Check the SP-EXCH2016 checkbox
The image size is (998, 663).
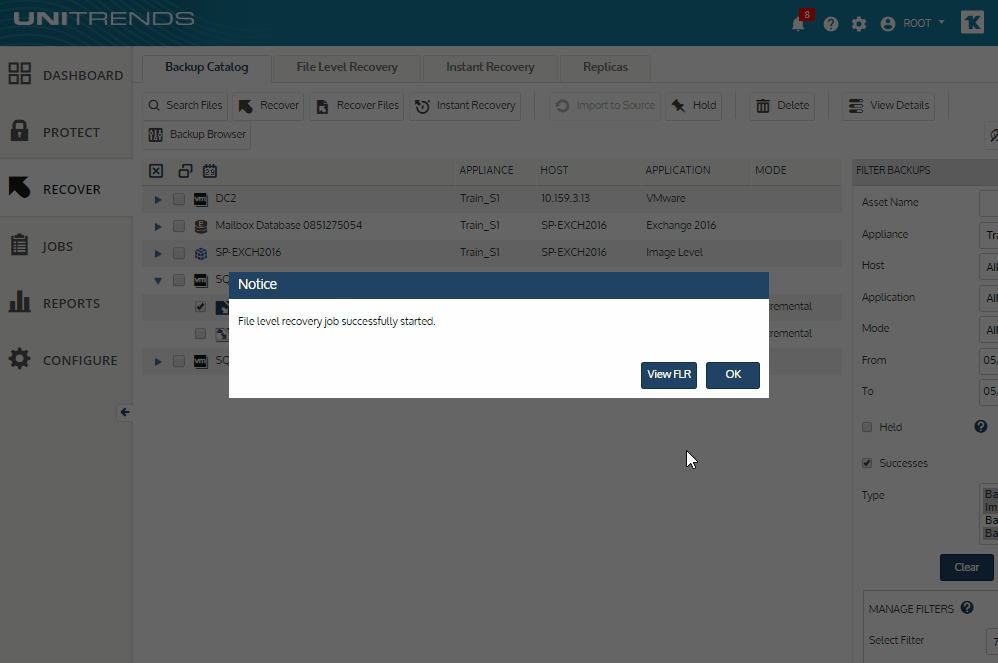(x=179, y=253)
